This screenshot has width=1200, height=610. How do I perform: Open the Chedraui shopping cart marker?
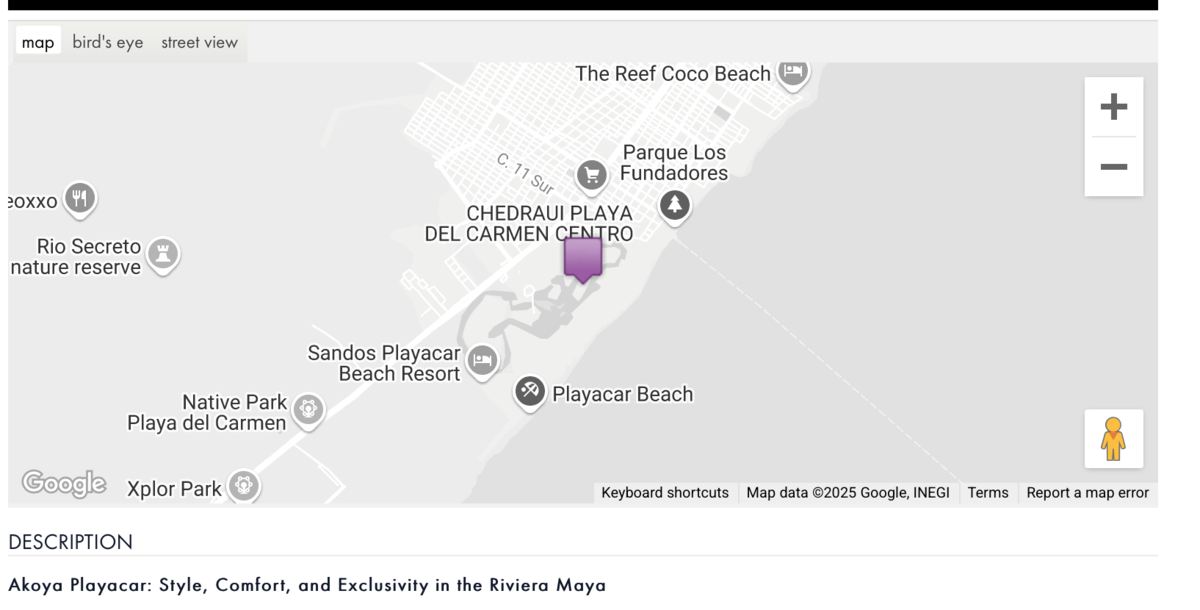(591, 177)
